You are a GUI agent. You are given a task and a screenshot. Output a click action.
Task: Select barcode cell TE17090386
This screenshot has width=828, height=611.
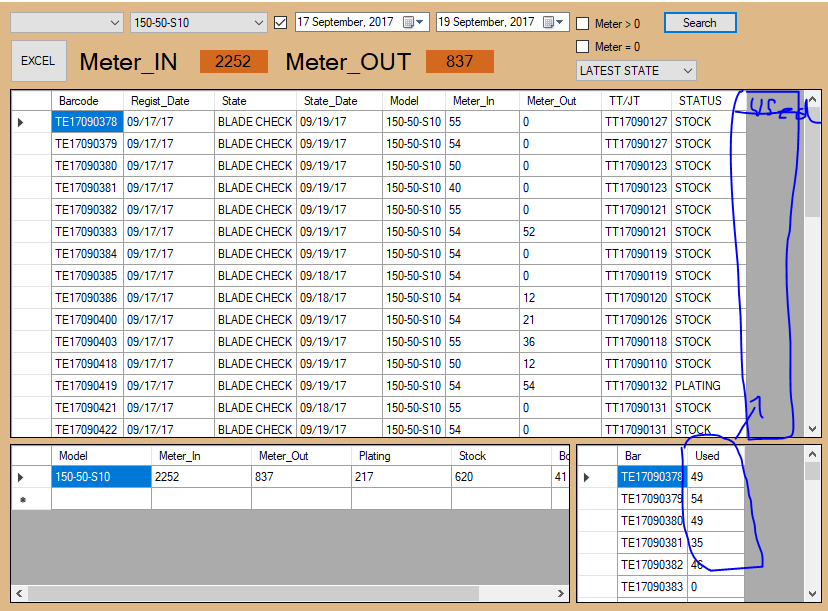point(88,298)
